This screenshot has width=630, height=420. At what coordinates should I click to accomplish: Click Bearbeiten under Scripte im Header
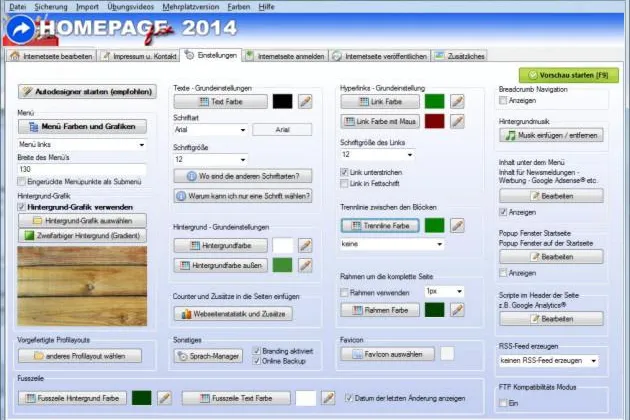tap(551, 319)
